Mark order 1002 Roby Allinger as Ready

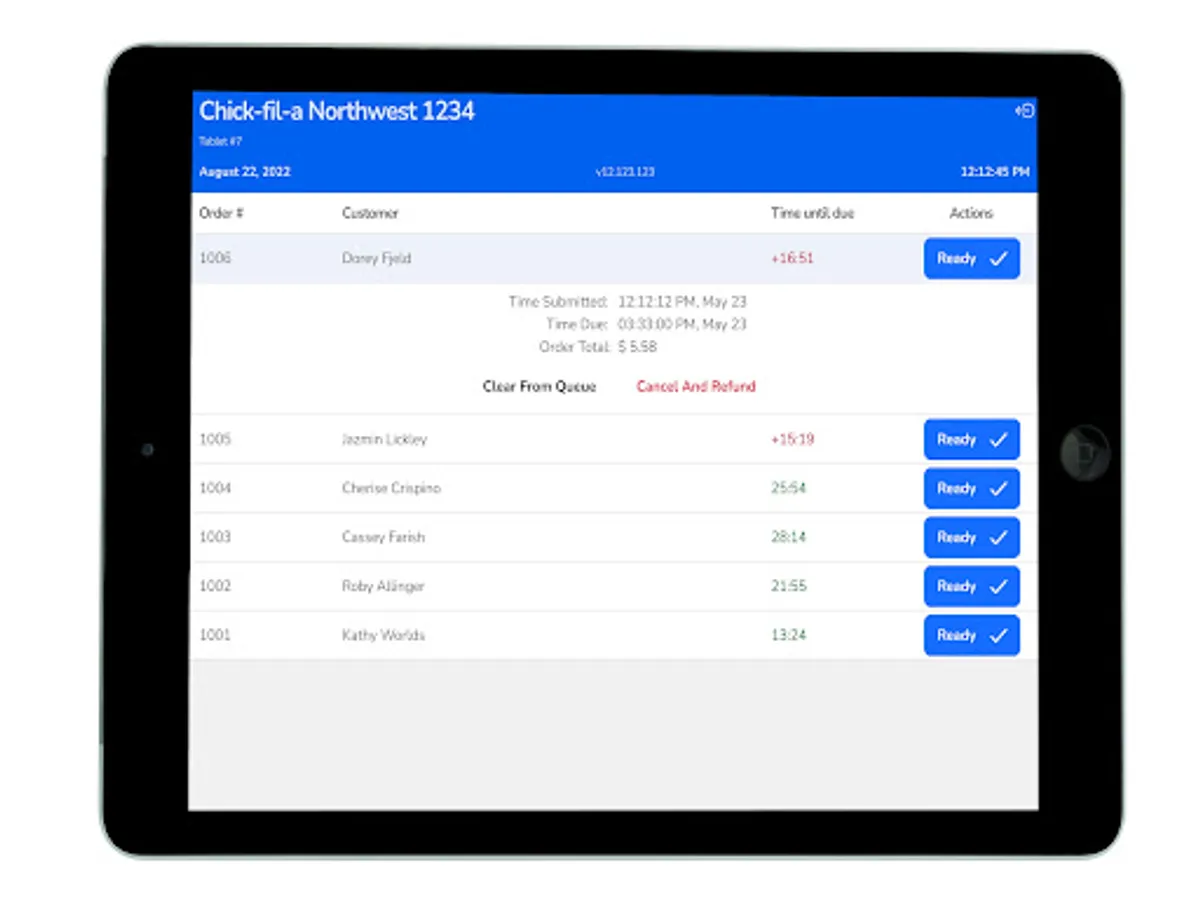[x=971, y=586]
